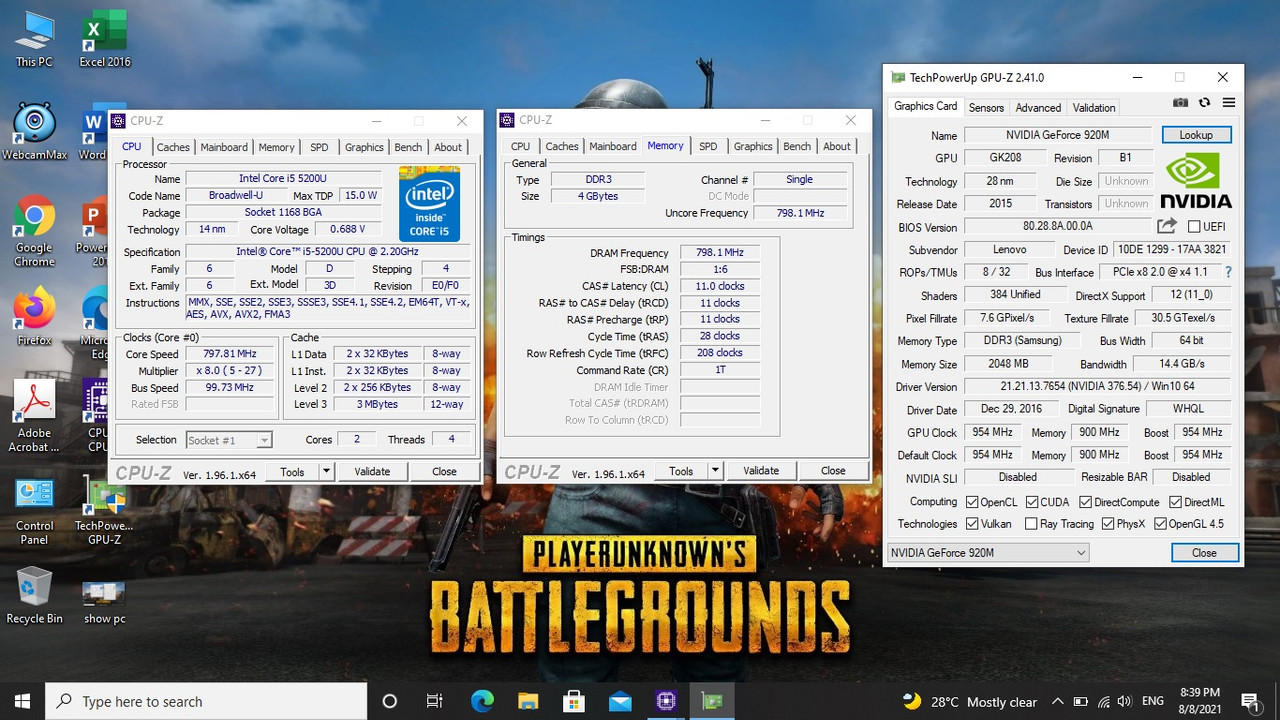Toggle the Ray Tracing checkbox

[1028, 523]
